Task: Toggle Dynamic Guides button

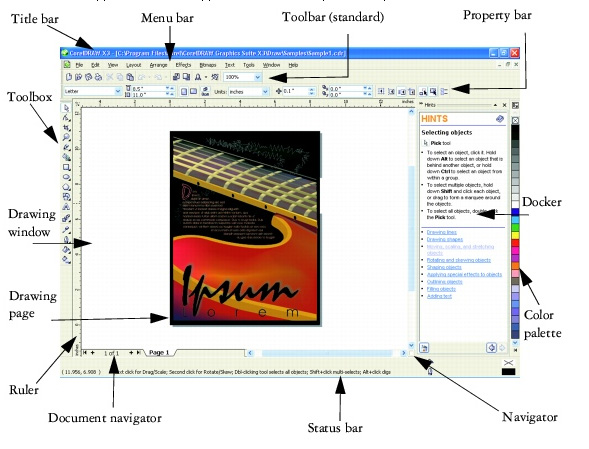Action: pyautogui.click(x=412, y=91)
